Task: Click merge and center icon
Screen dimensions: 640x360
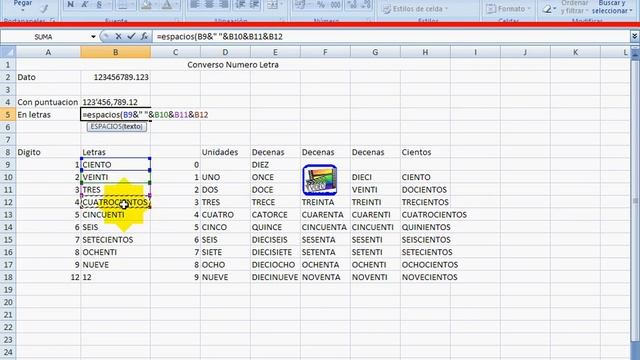Action: (273, 4)
